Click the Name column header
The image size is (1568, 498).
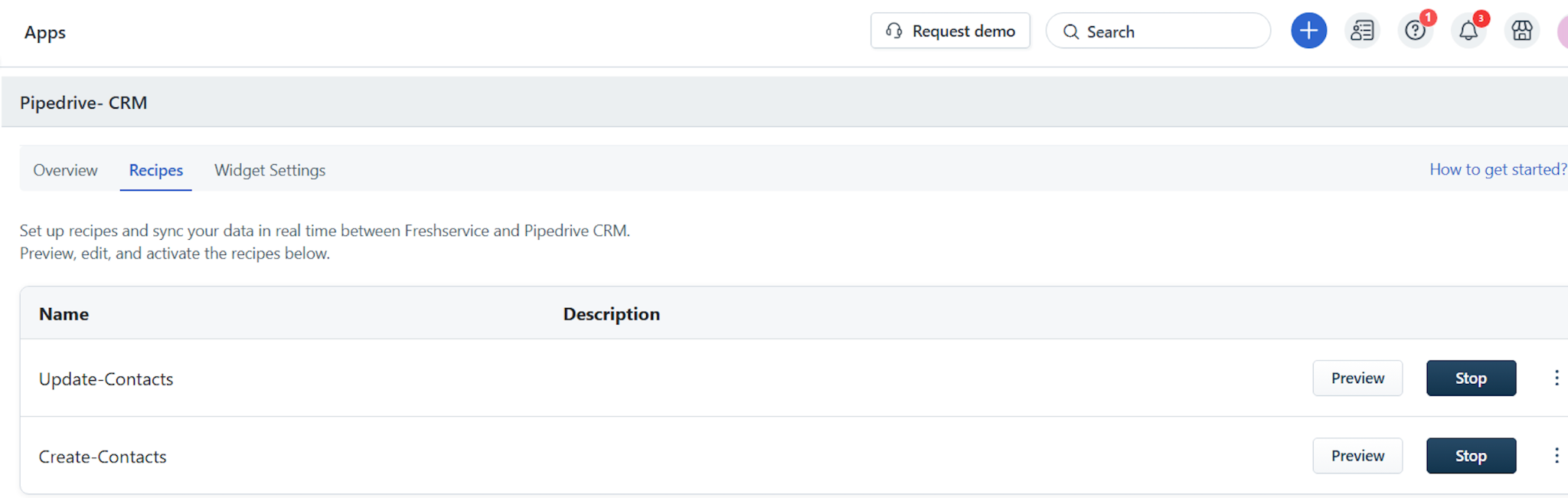point(64,314)
